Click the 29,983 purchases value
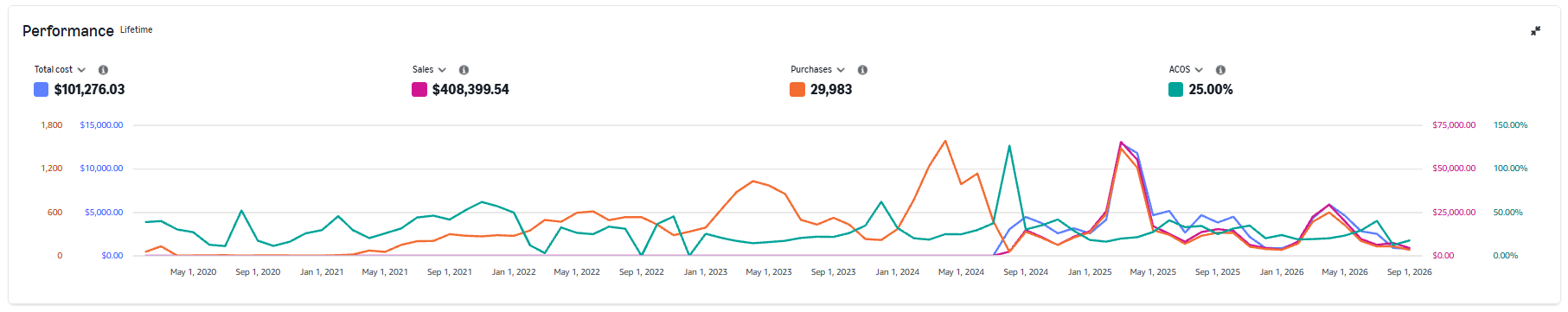1568x312 pixels. pyautogui.click(x=831, y=90)
